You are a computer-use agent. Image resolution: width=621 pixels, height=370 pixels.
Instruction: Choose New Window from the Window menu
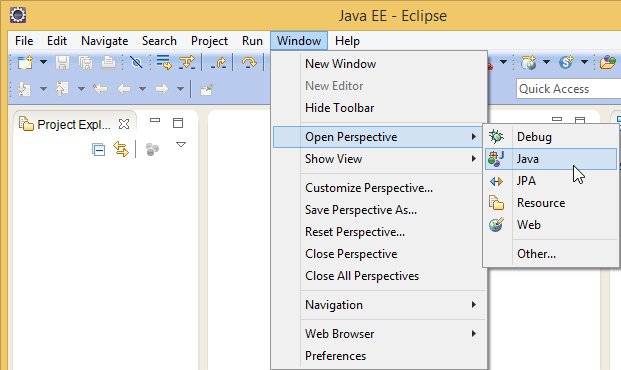[x=379, y=64]
